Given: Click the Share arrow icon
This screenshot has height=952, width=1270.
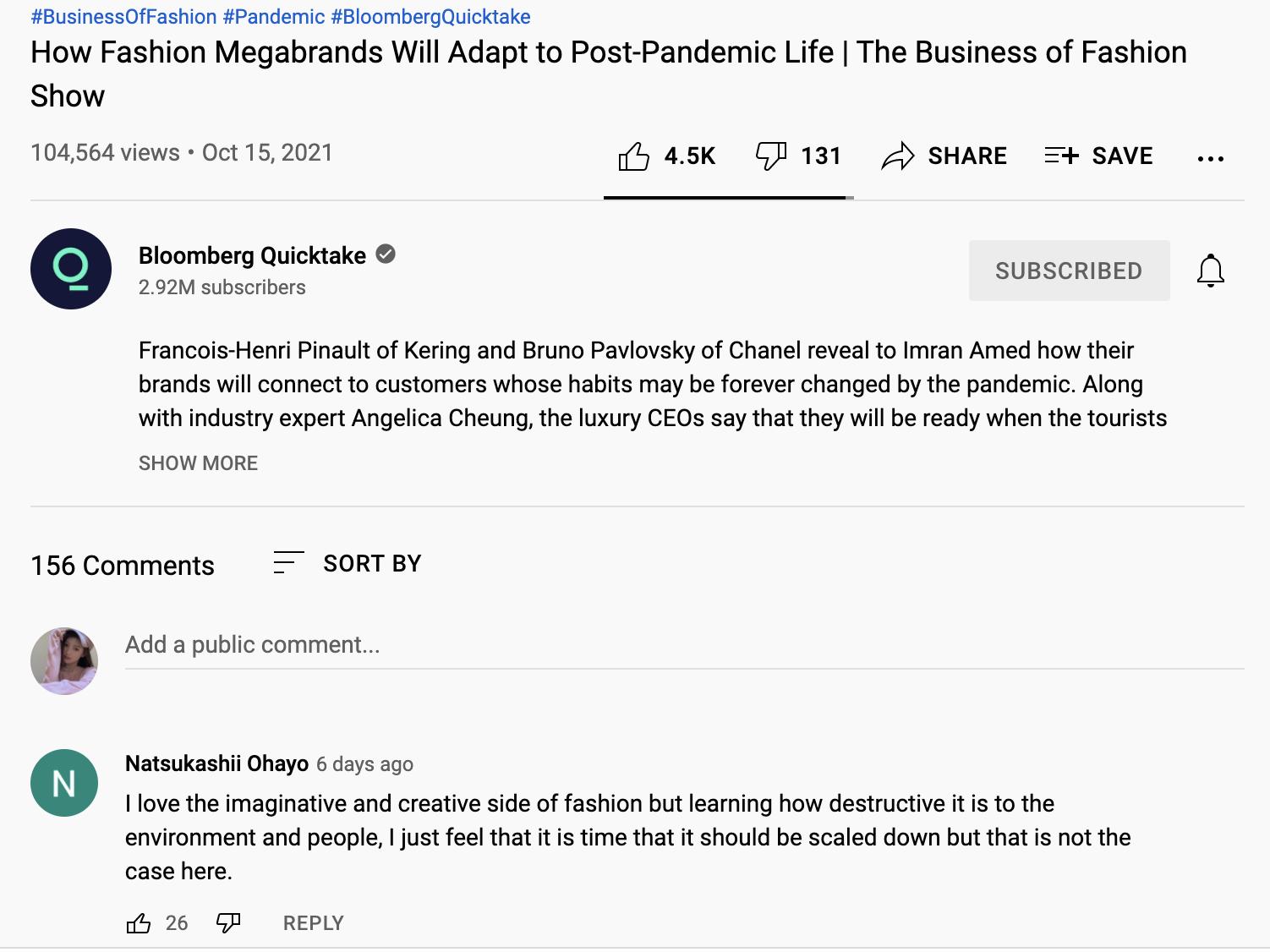Looking at the screenshot, I should (898, 156).
